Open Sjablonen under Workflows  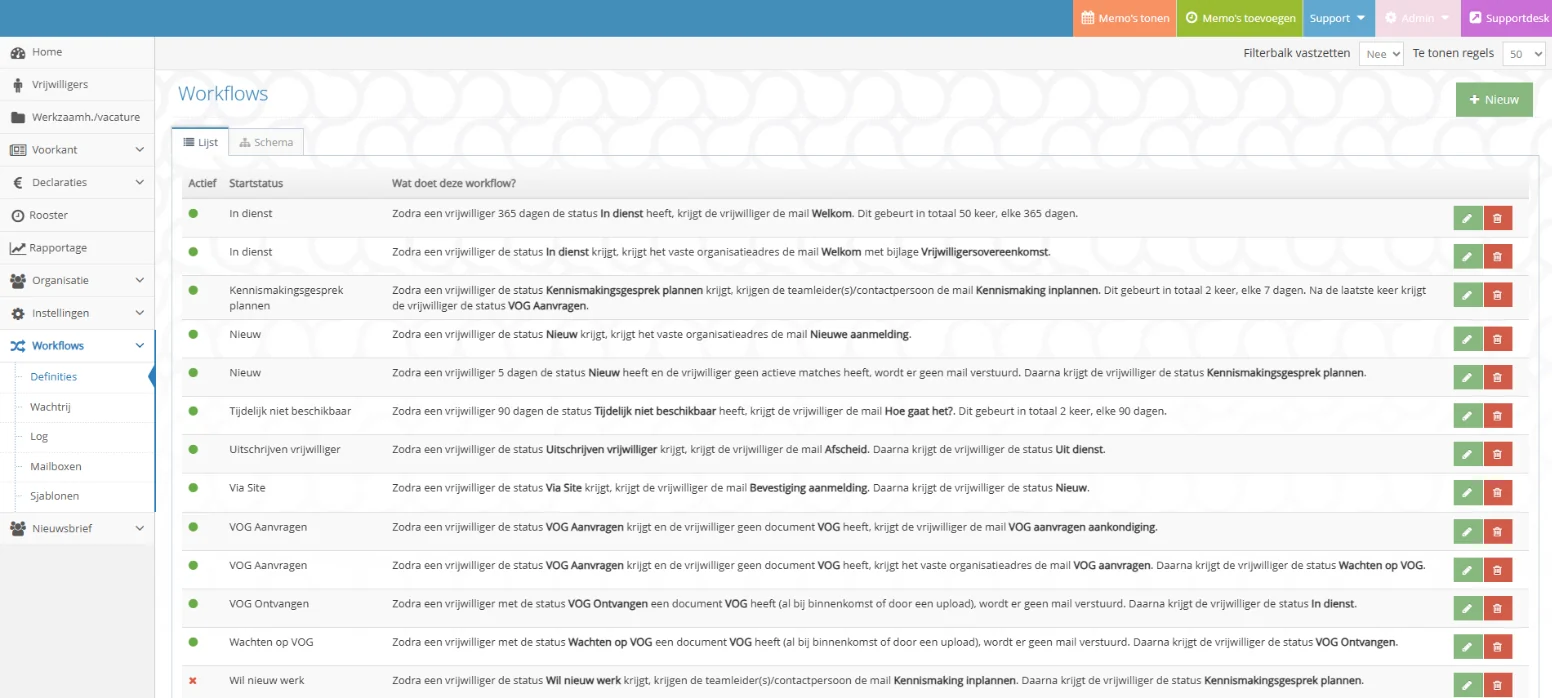tap(54, 496)
